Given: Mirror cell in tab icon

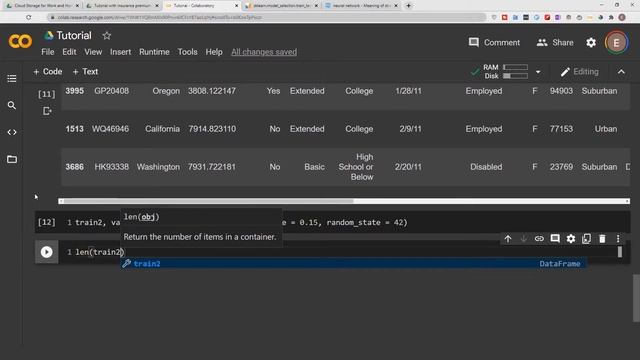Looking at the screenshot, I should tap(587, 239).
